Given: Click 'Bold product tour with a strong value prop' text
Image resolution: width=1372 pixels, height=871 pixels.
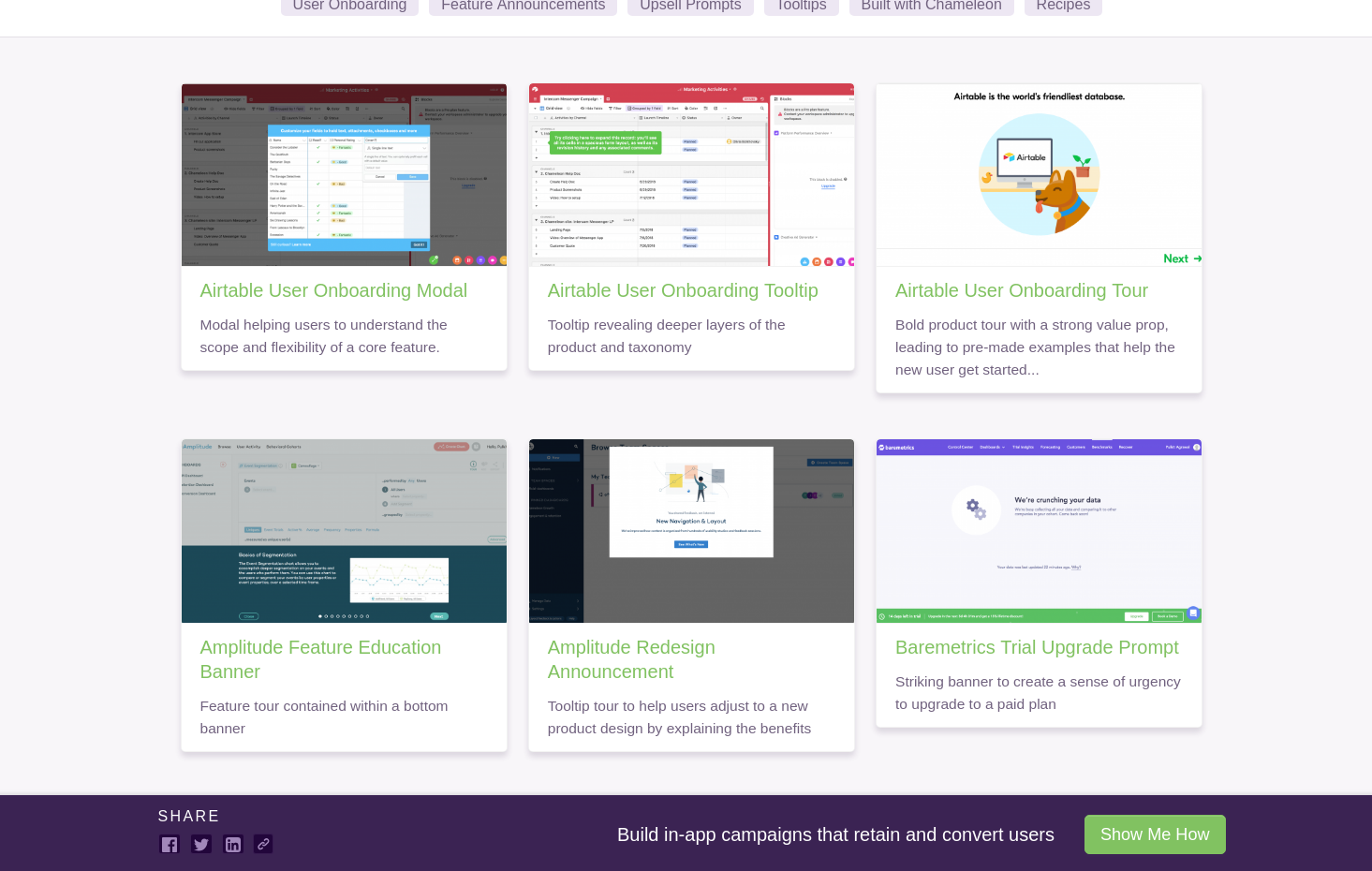Looking at the screenshot, I should pyautogui.click(x=1035, y=347).
